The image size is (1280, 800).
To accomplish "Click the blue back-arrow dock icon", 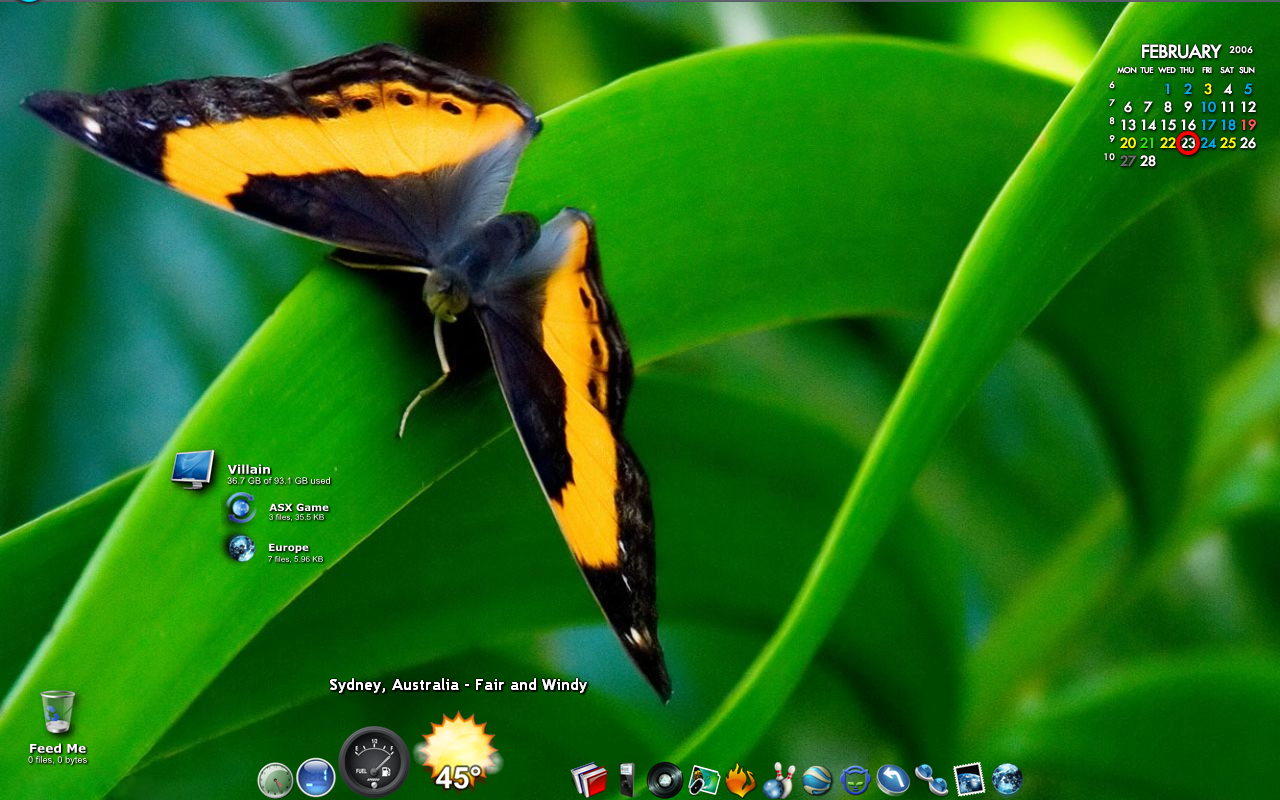I will (x=893, y=779).
